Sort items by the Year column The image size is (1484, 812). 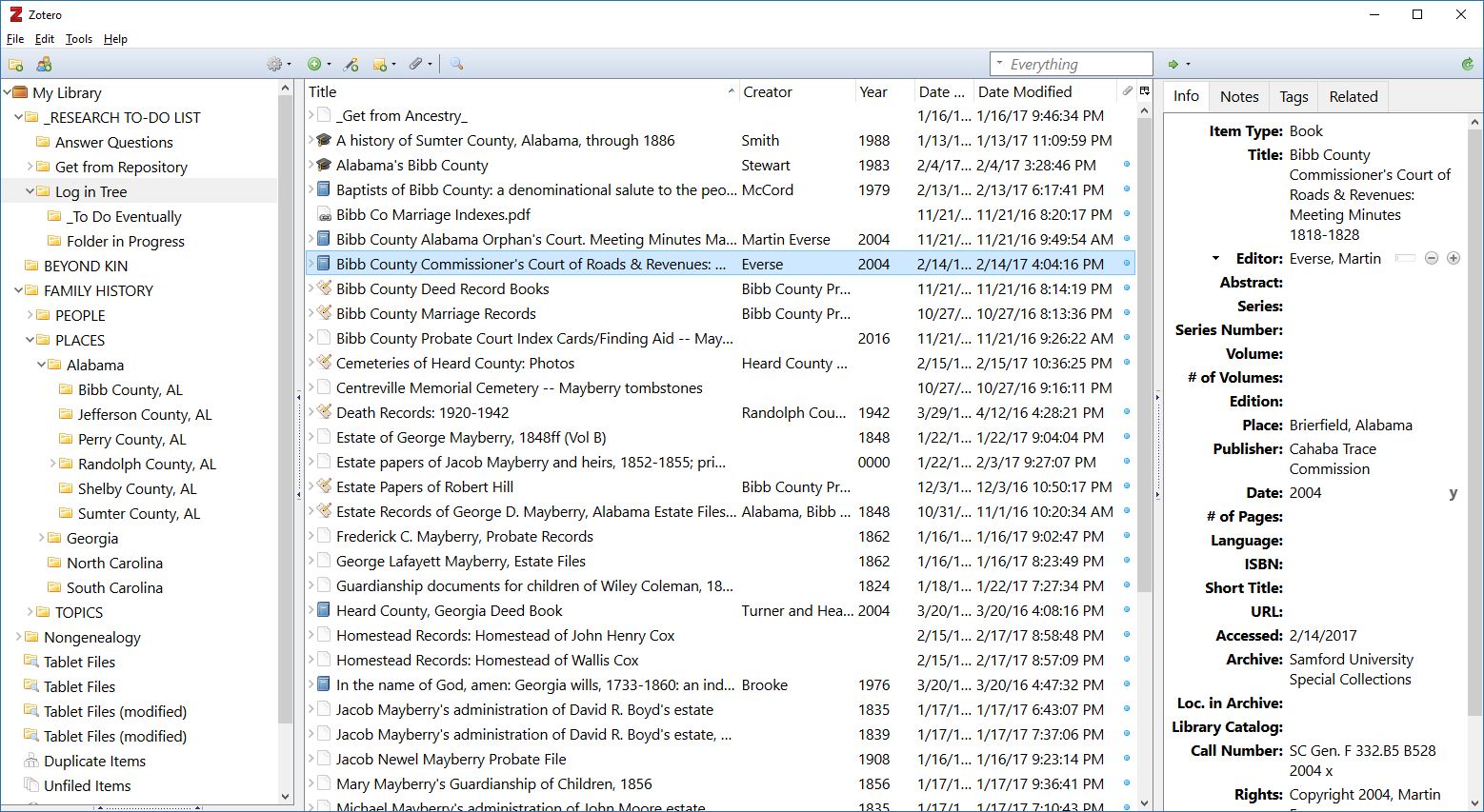click(x=884, y=91)
